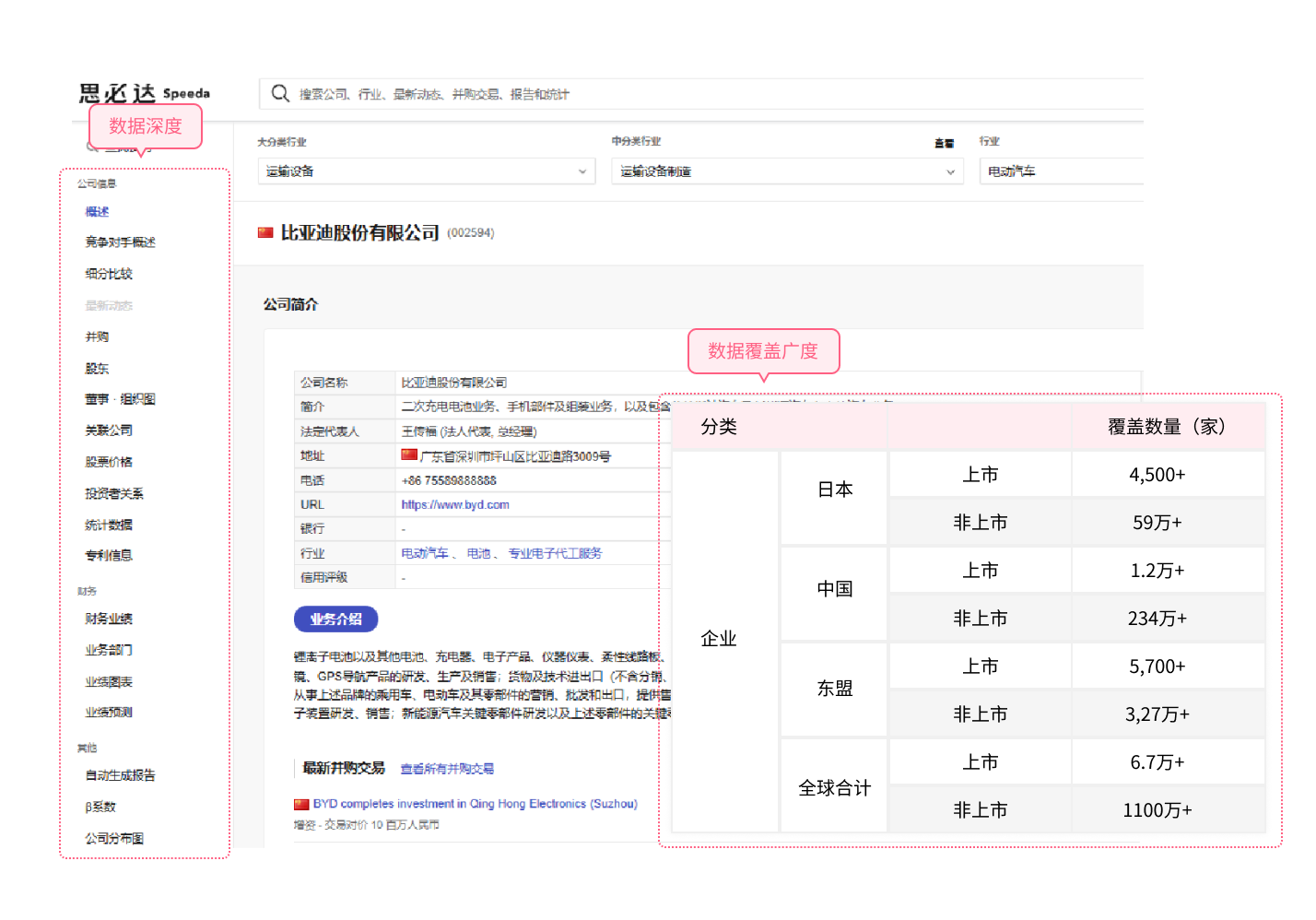
Task: Open 统计数据 in sidebar
Action: 109,525
